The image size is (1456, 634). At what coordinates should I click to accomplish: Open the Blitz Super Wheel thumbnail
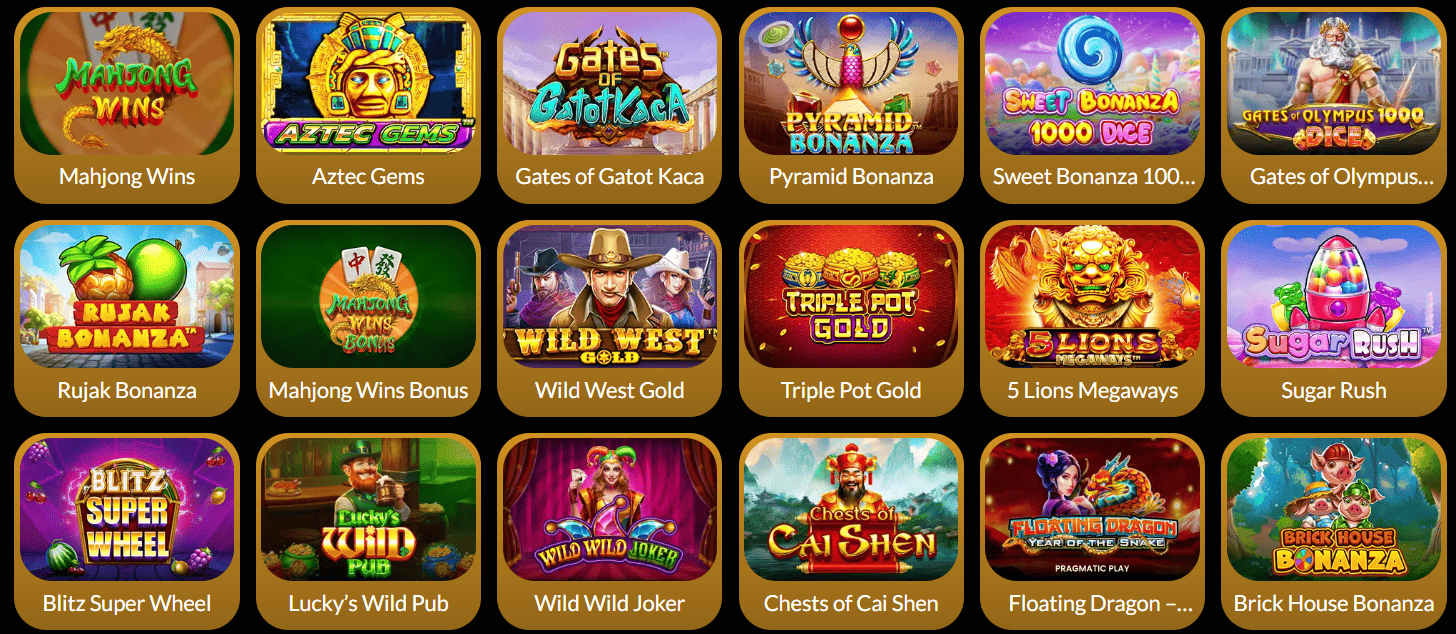[x=127, y=510]
